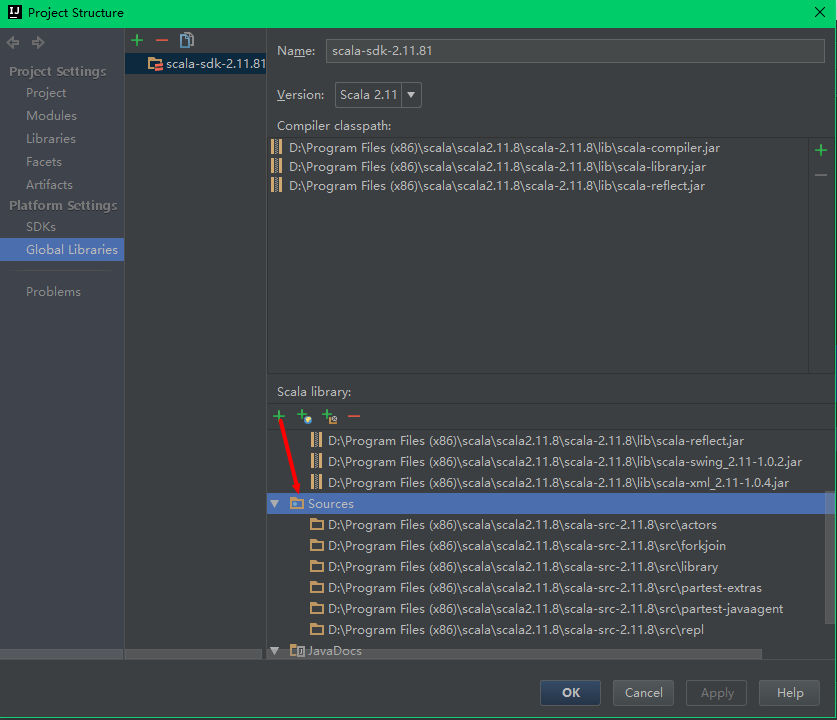Viewport: 837px width, 720px height.
Task: Select the src\partest-extras source folder
Action: click(546, 588)
